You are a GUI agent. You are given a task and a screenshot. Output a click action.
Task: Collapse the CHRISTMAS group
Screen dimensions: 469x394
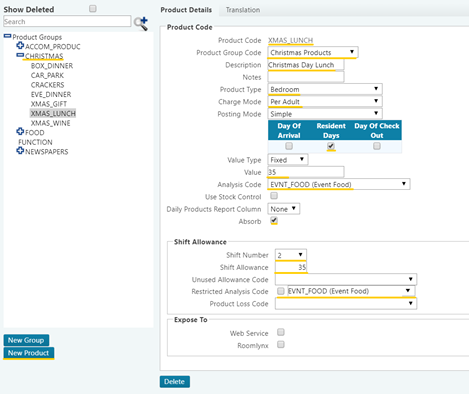pyautogui.click(x=20, y=55)
